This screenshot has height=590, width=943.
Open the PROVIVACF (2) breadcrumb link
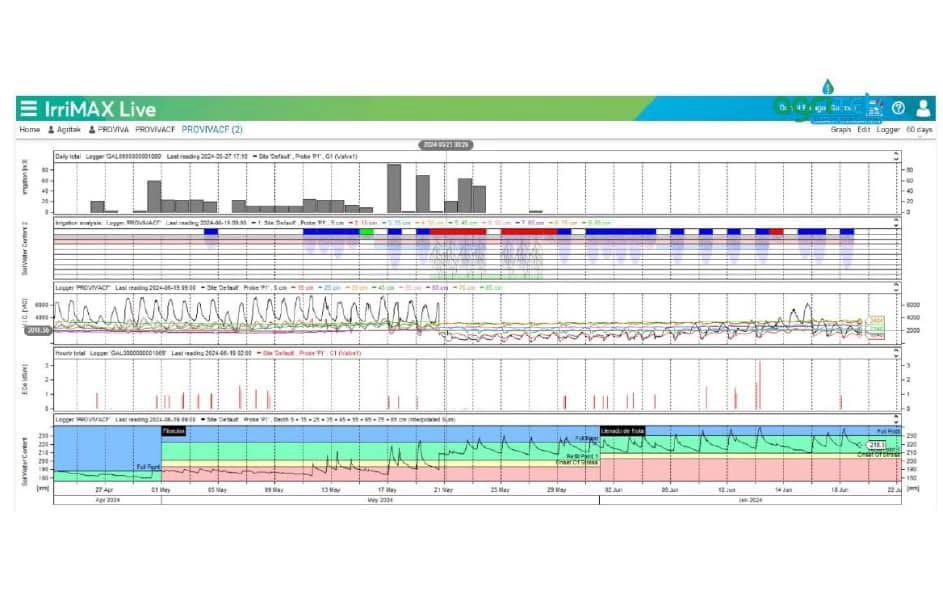coord(211,130)
